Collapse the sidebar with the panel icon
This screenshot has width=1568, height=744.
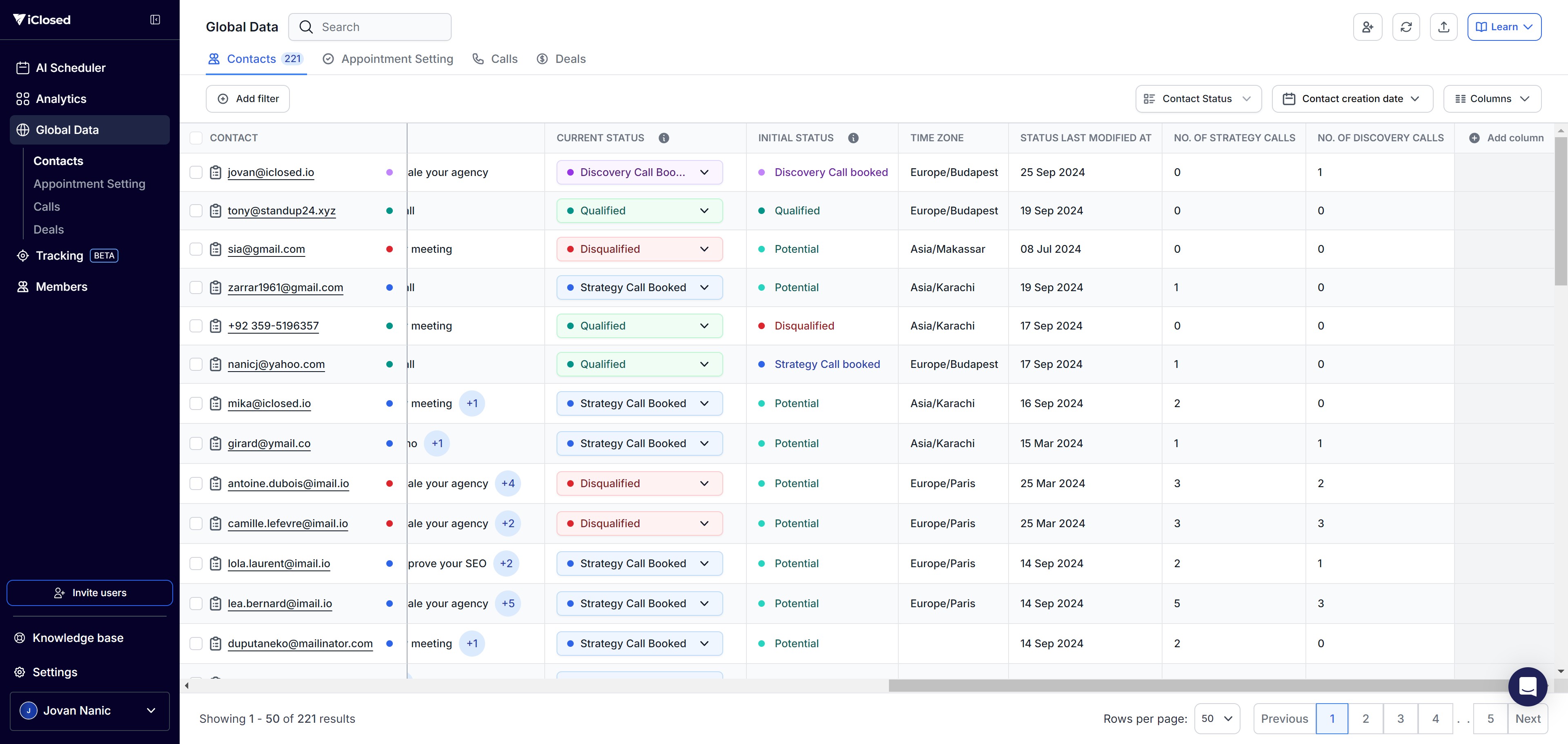click(x=155, y=20)
